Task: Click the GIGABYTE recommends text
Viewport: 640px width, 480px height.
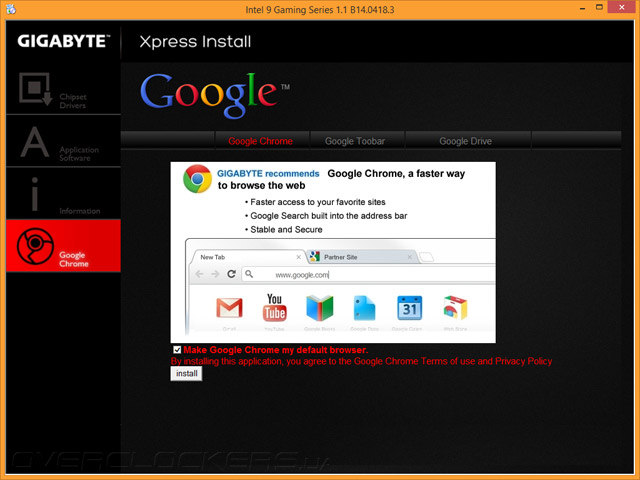Action: [268, 173]
